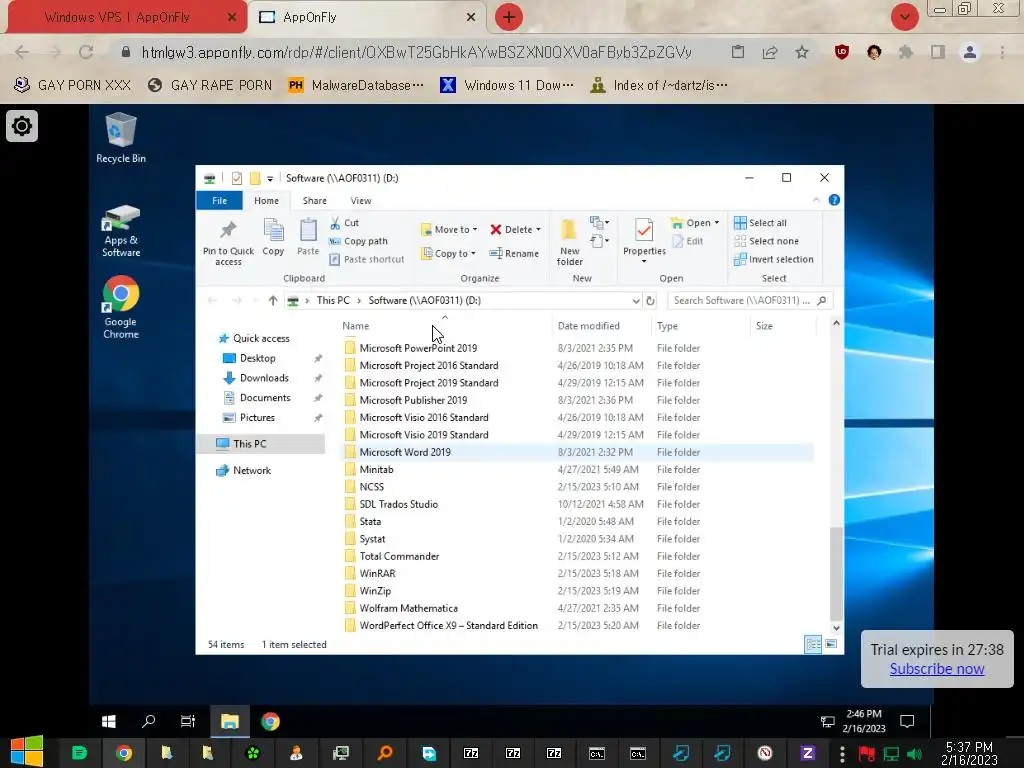Sort by Type column header
The width and height of the screenshot is (1024, 768).
click(667, 326)
